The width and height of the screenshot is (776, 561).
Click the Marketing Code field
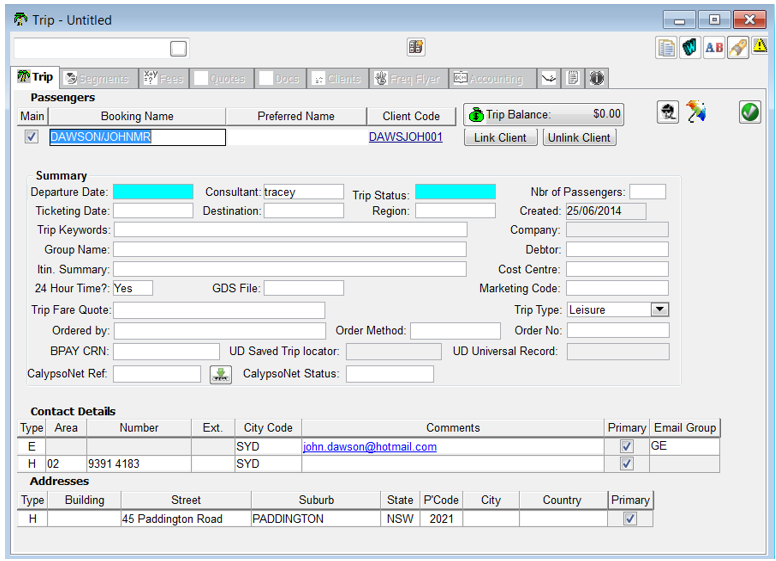click(617, 288)
